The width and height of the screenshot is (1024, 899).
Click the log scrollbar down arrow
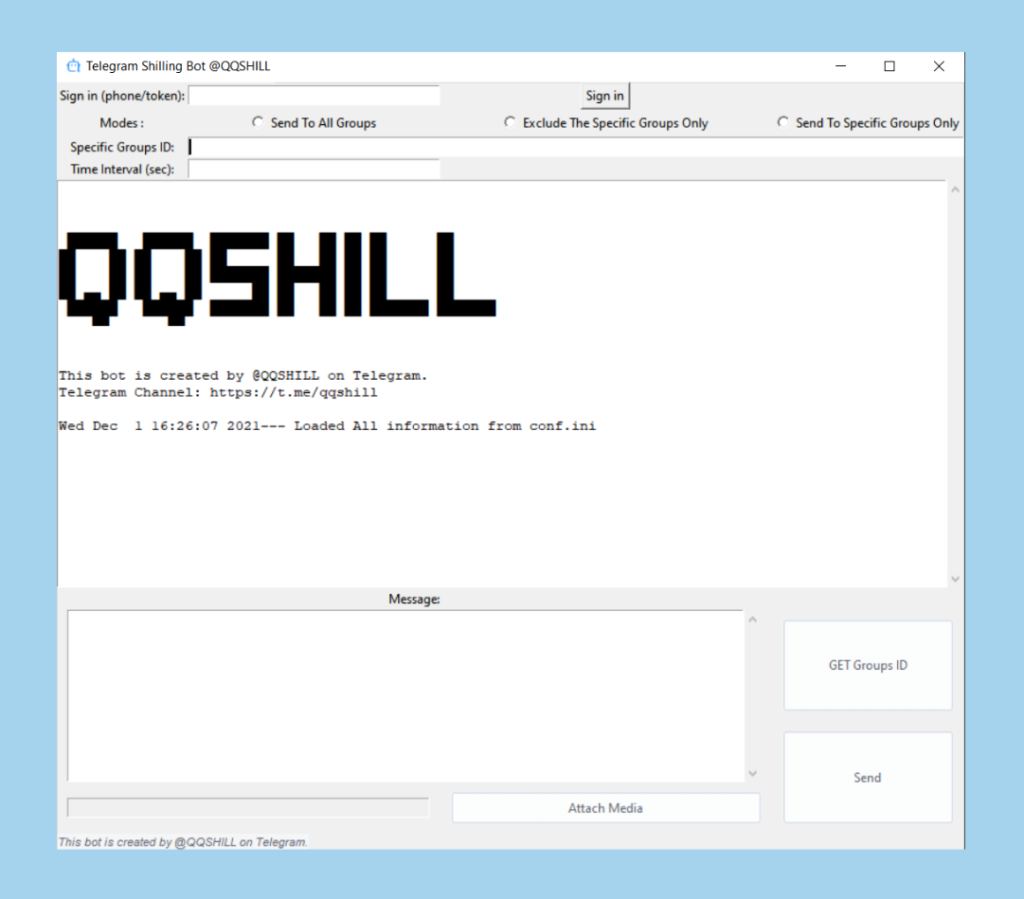pyautogui.click(x=955, y=579)
